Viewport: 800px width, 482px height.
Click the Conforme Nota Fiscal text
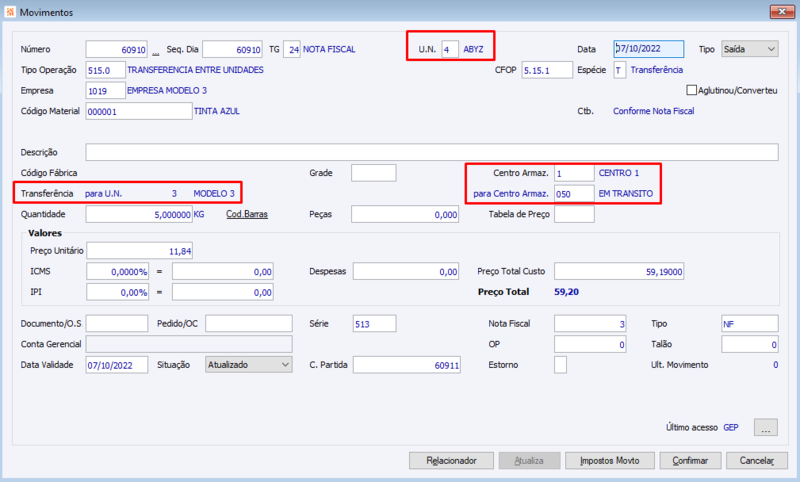coord(654,111)
